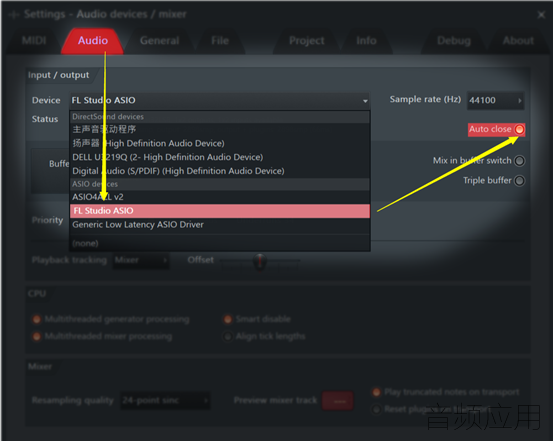Open the Playback tracking Mixer dropdown
553x441 pixels.
[x=141, y=260]
